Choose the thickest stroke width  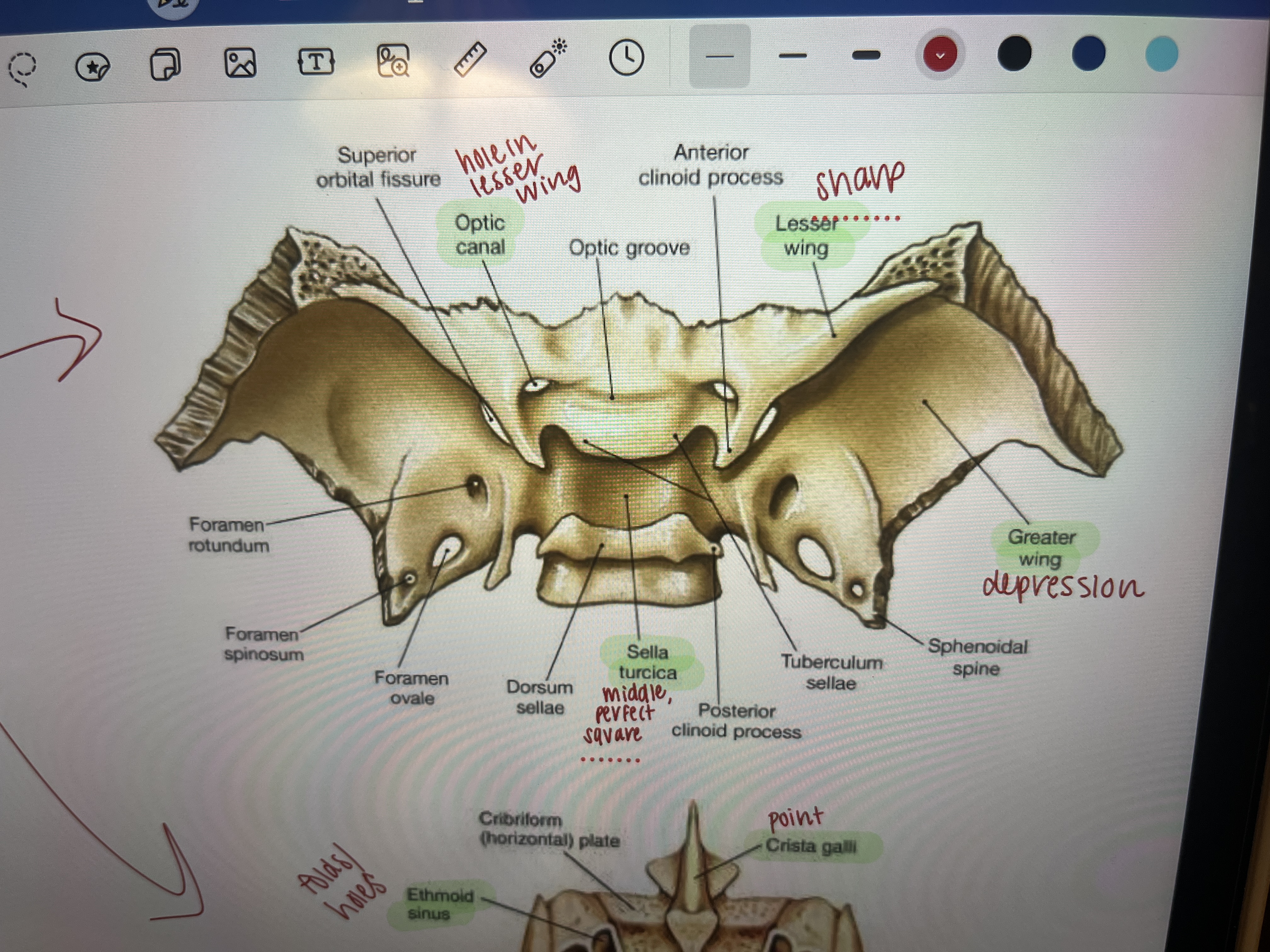click(x=867, y=55)
